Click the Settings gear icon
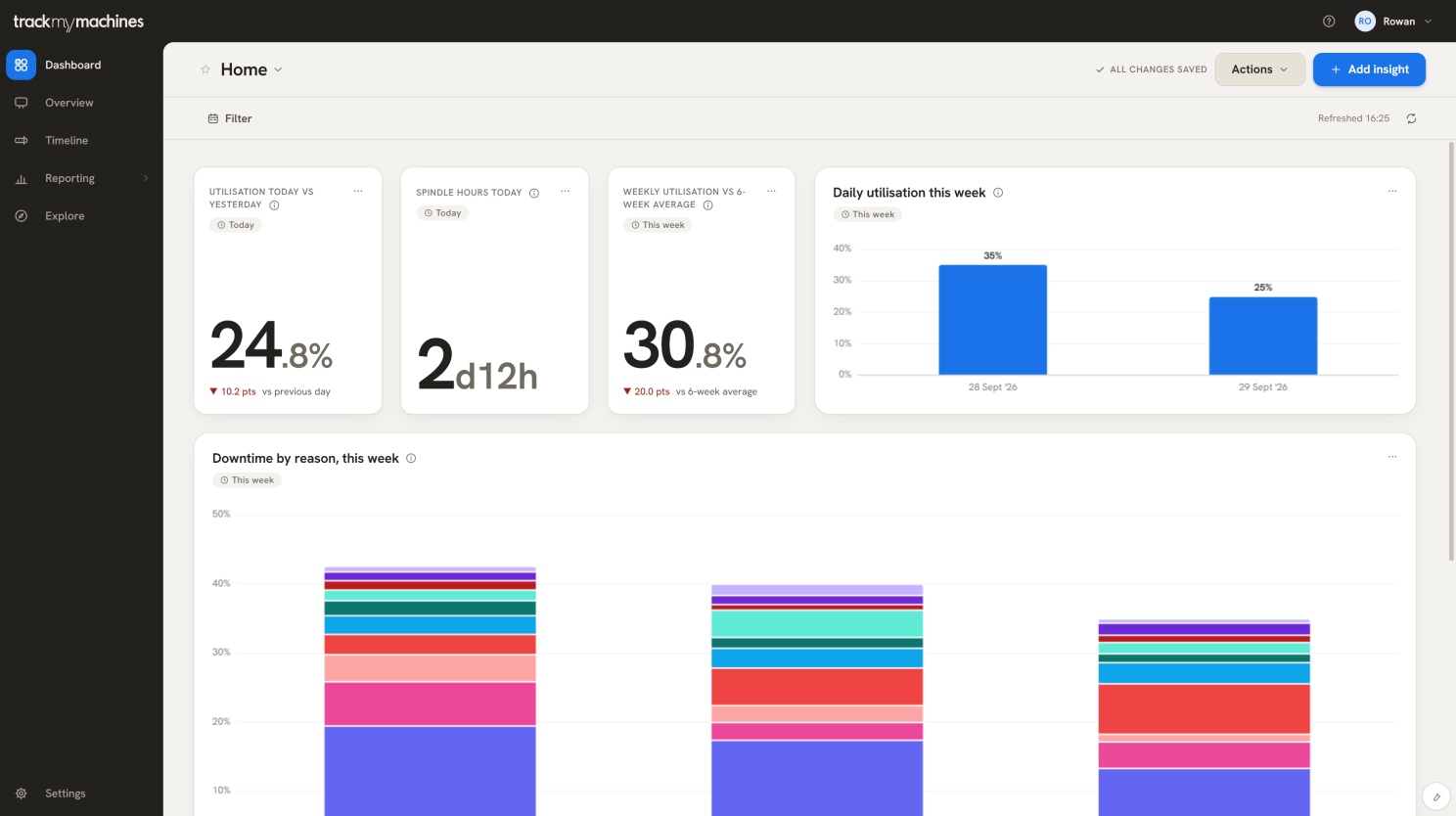This screenshot has width=1456, height=816. click(x=22, y=793)
